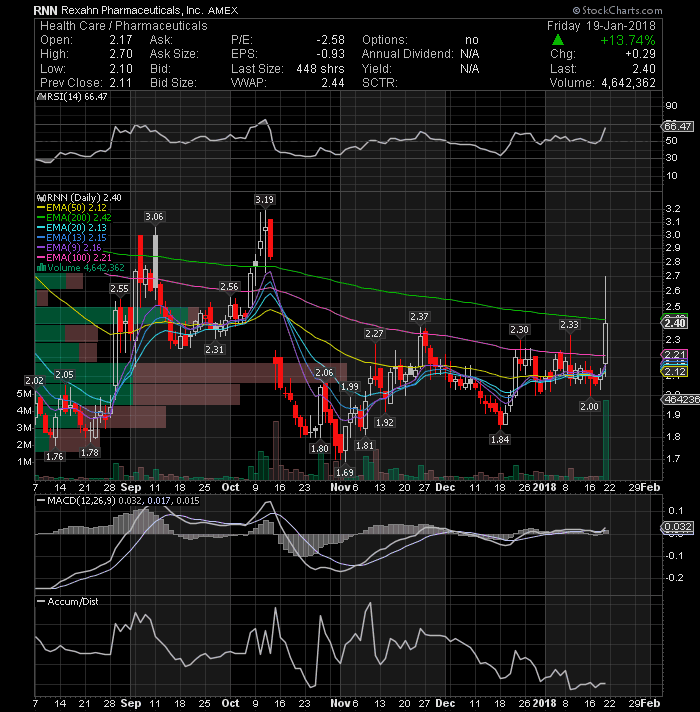700x712 pixels.
Task: Click the 464236 volume tag on right axis
Action: click(680, 400)
